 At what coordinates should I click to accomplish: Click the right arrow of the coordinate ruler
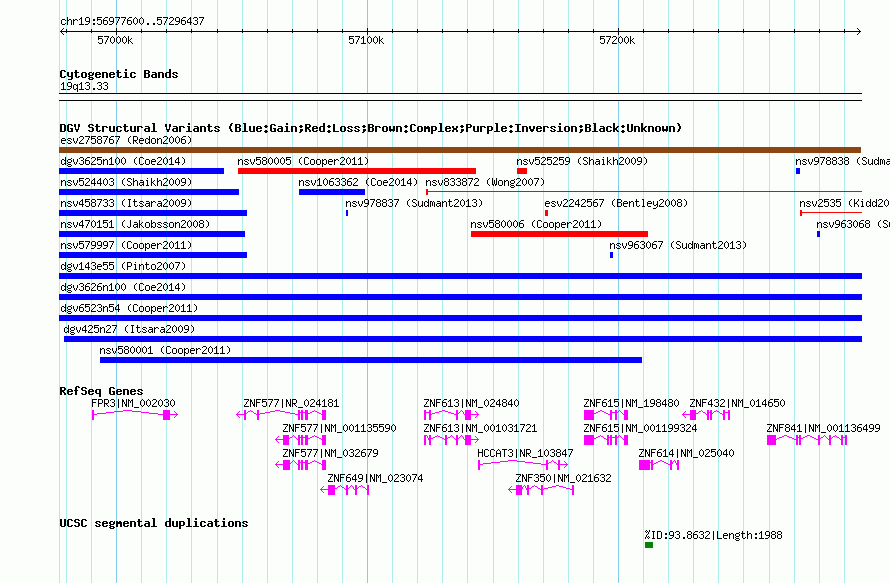click(859, 31)
